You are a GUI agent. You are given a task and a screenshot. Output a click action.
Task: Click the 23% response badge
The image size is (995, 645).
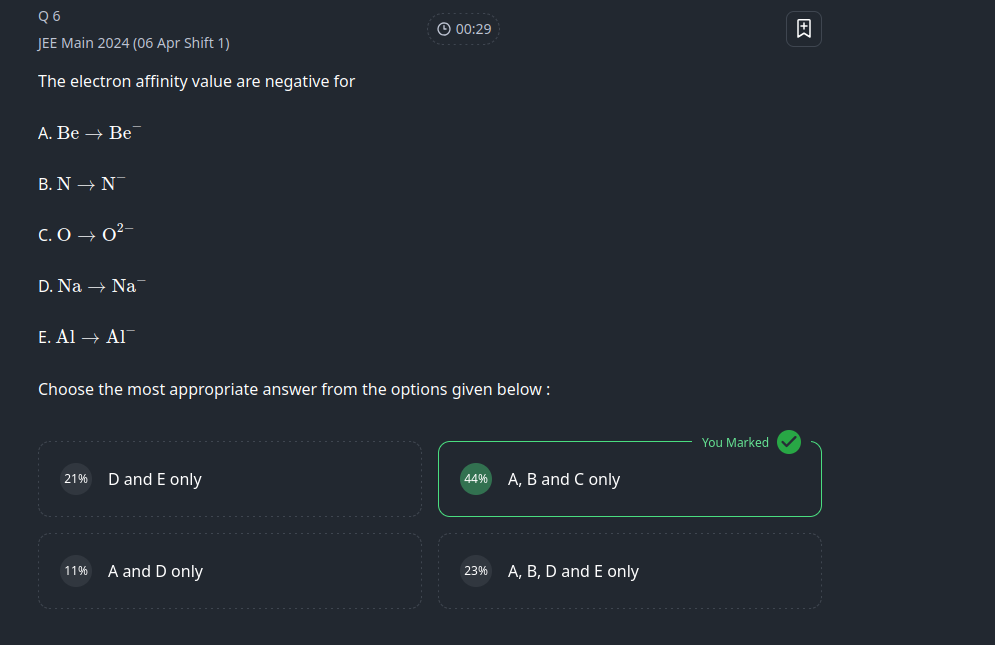click(x=476, y=571)
